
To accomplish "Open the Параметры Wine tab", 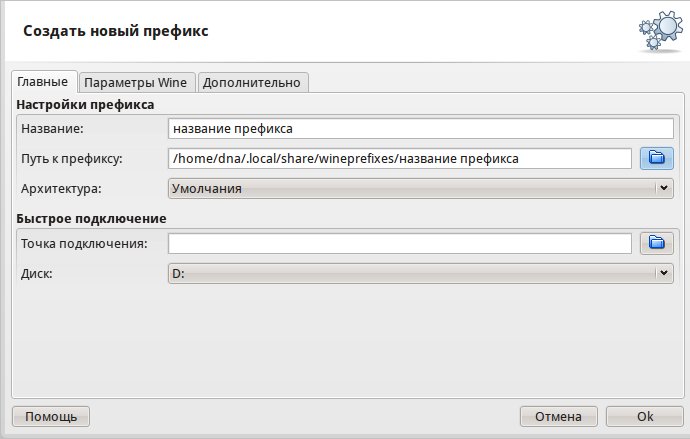I will pyautogui.click(x=135, y=82).
